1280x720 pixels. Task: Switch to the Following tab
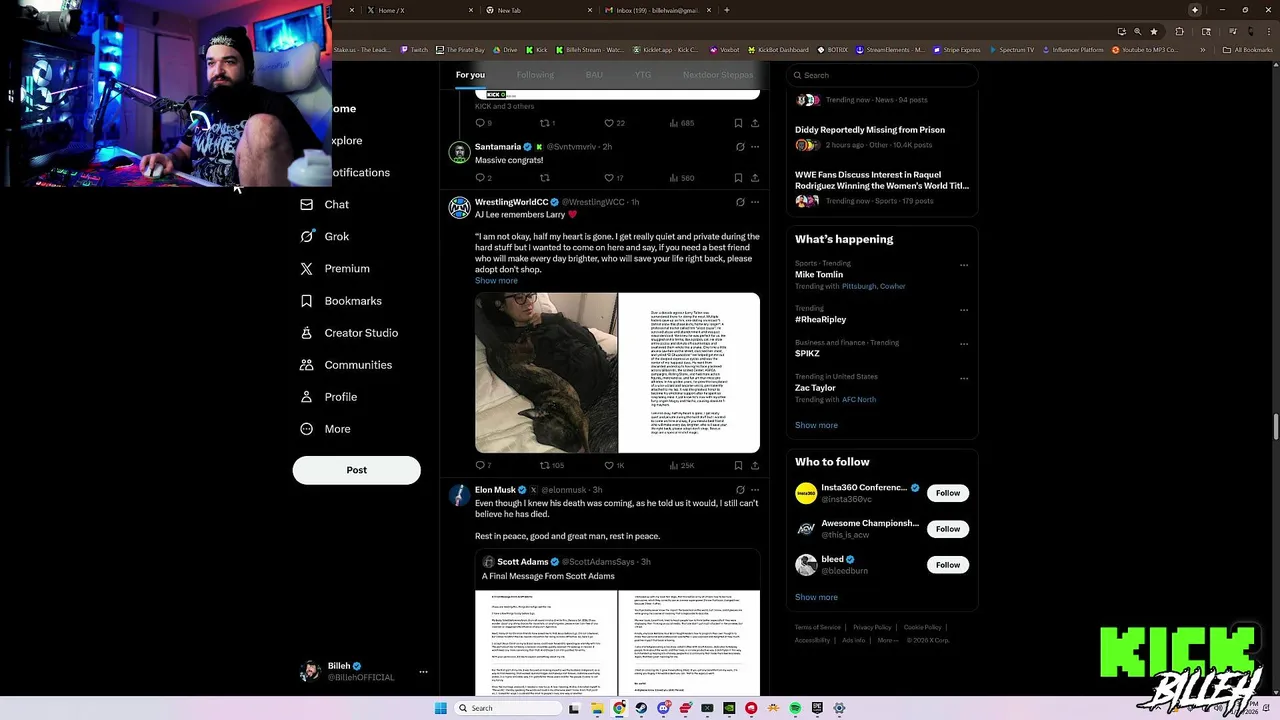pos(535,75)
